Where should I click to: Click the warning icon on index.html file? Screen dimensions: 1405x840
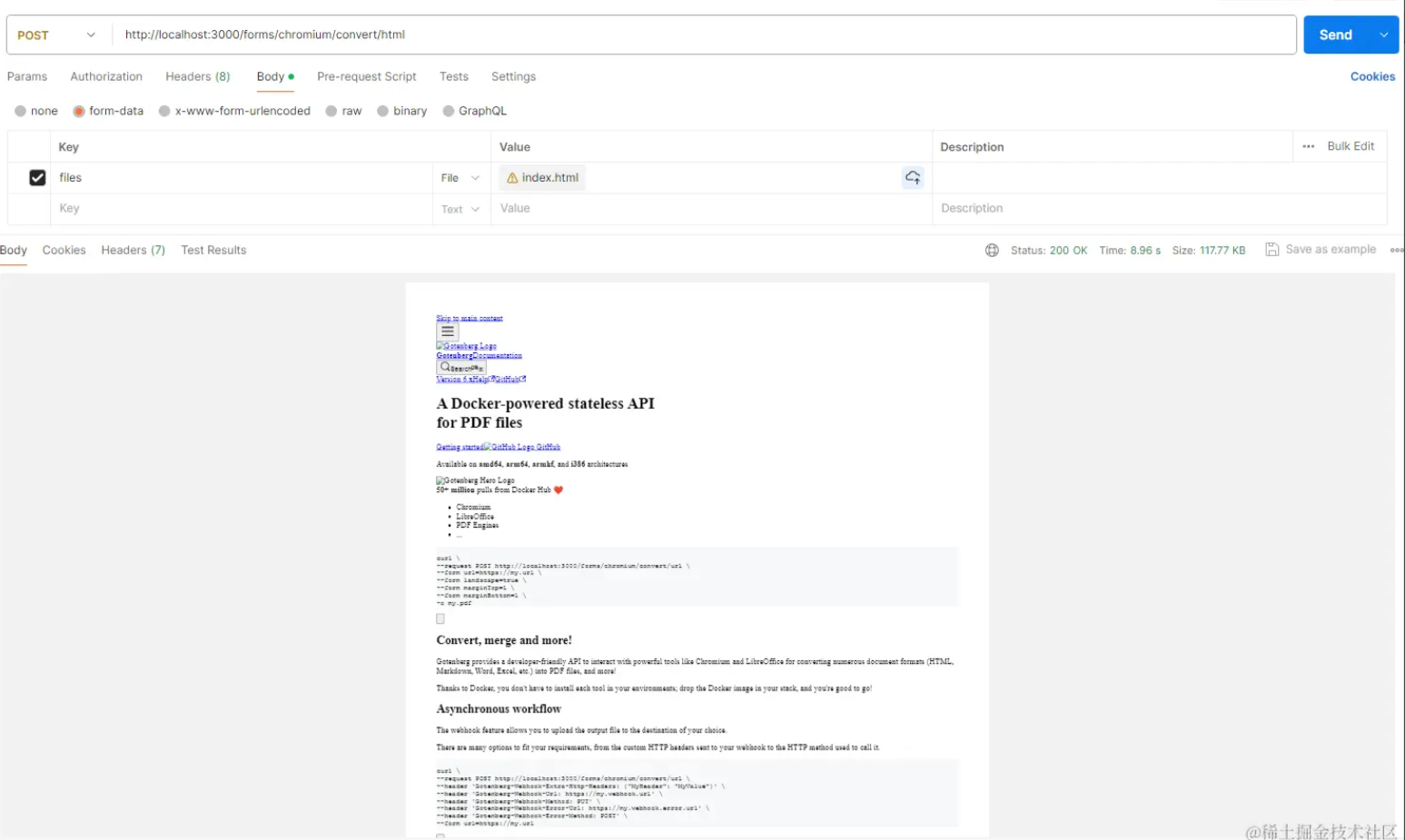pos(511,178)
